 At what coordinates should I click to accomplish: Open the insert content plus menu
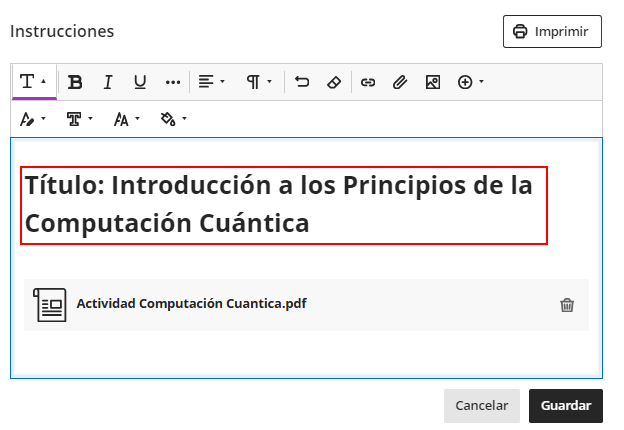[x=470, y=82]
